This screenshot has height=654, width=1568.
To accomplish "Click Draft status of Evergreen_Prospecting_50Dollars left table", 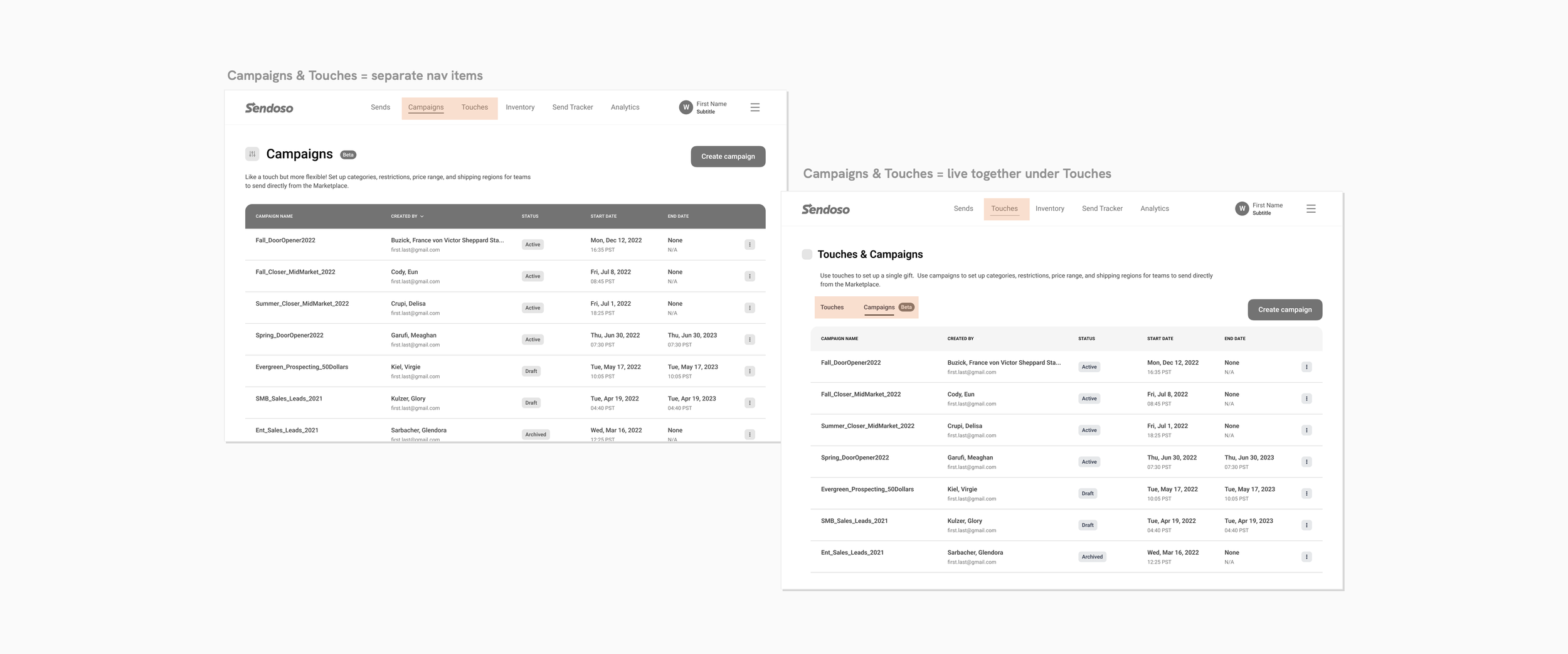I will click(x=531, y=372).
